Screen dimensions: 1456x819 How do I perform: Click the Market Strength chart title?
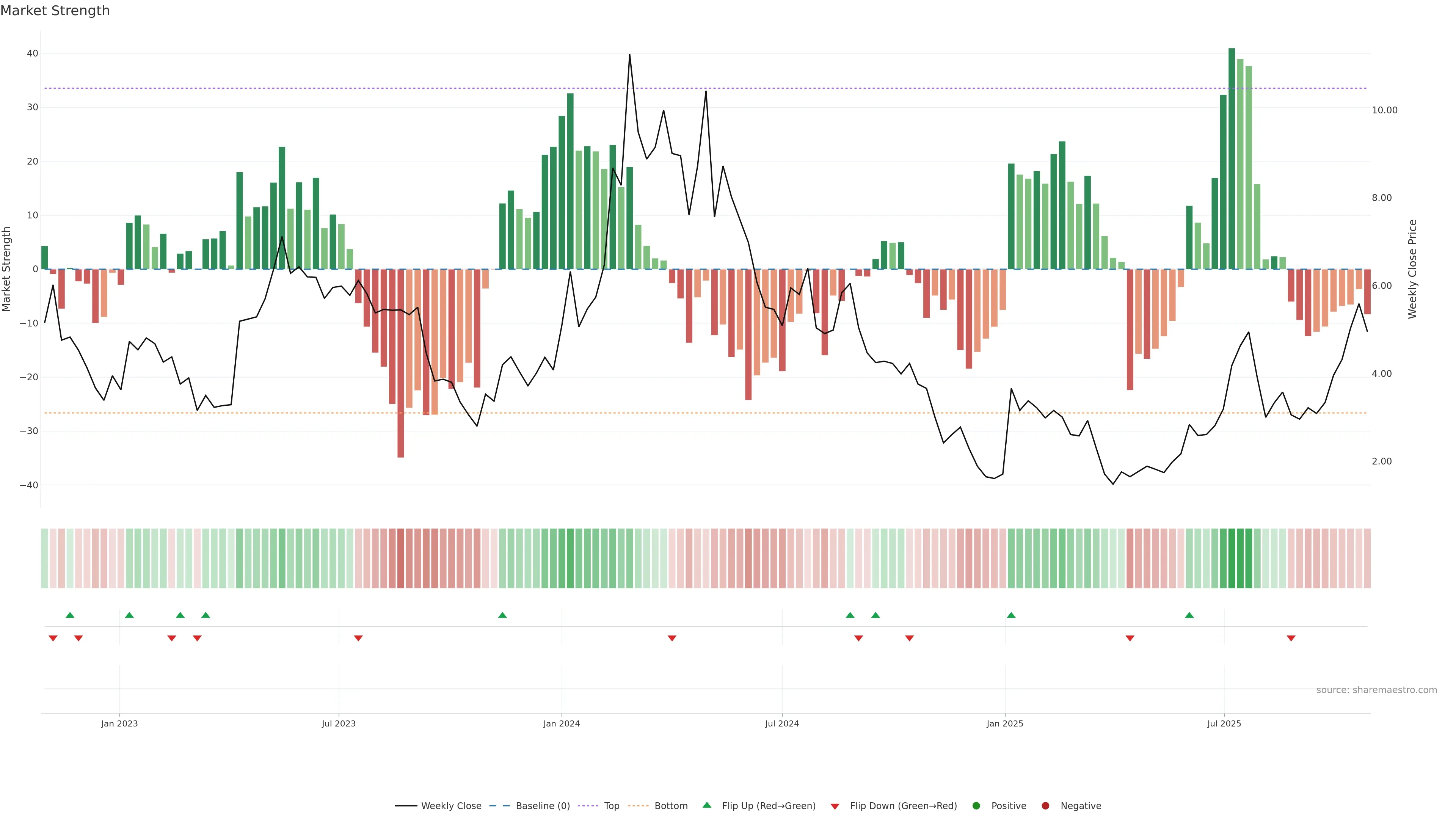55,11
